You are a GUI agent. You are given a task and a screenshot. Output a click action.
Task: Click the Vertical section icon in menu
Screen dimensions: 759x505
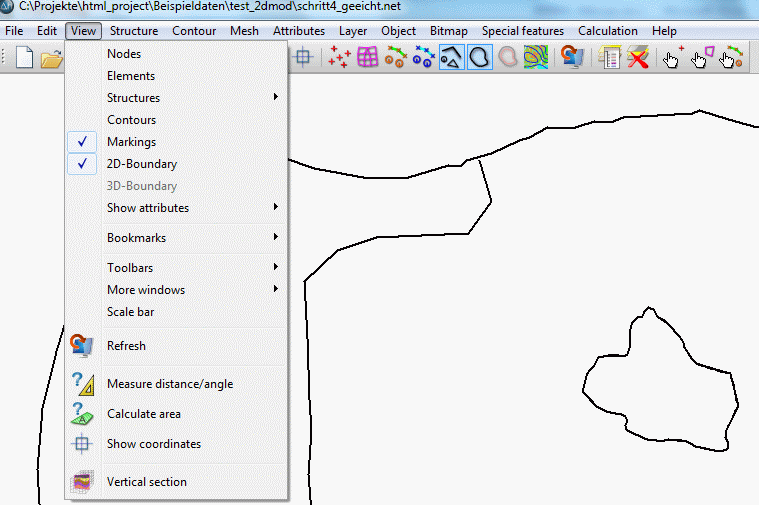pos(82,482)
